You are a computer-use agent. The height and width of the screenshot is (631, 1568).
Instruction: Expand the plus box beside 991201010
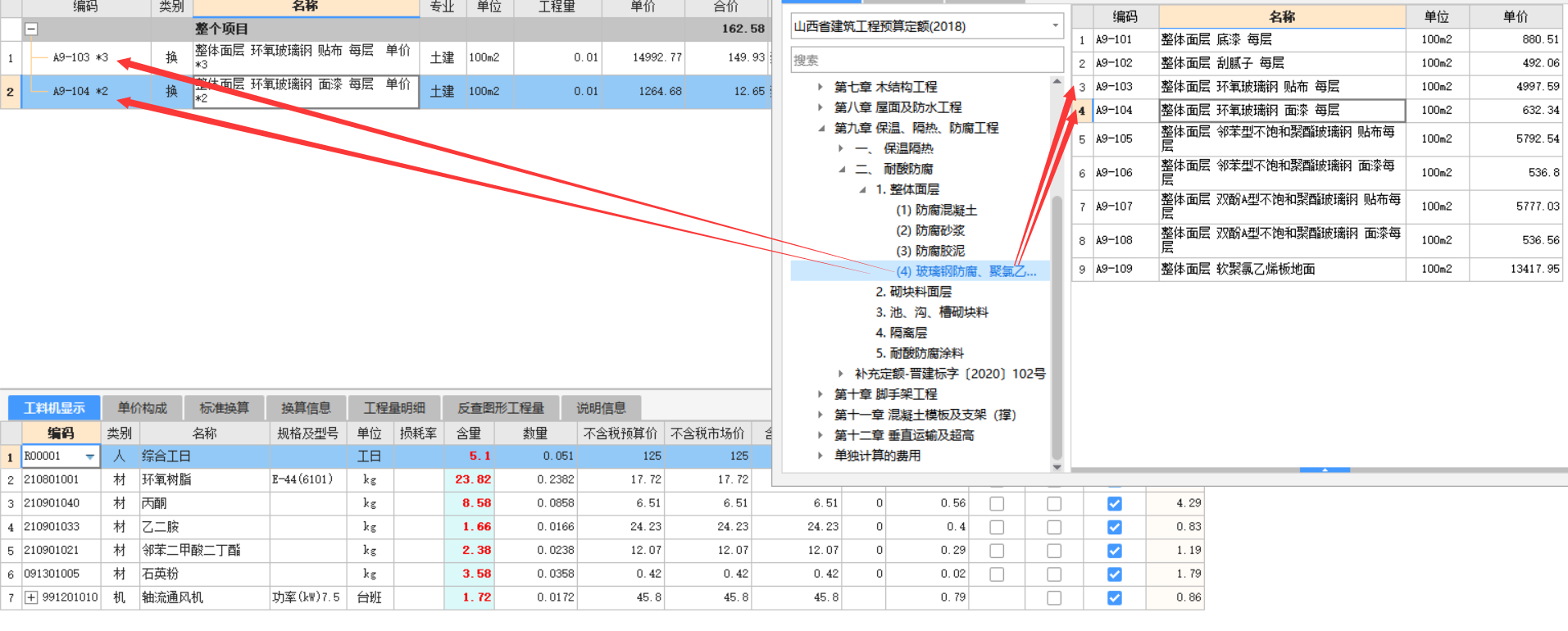[31, 597]
